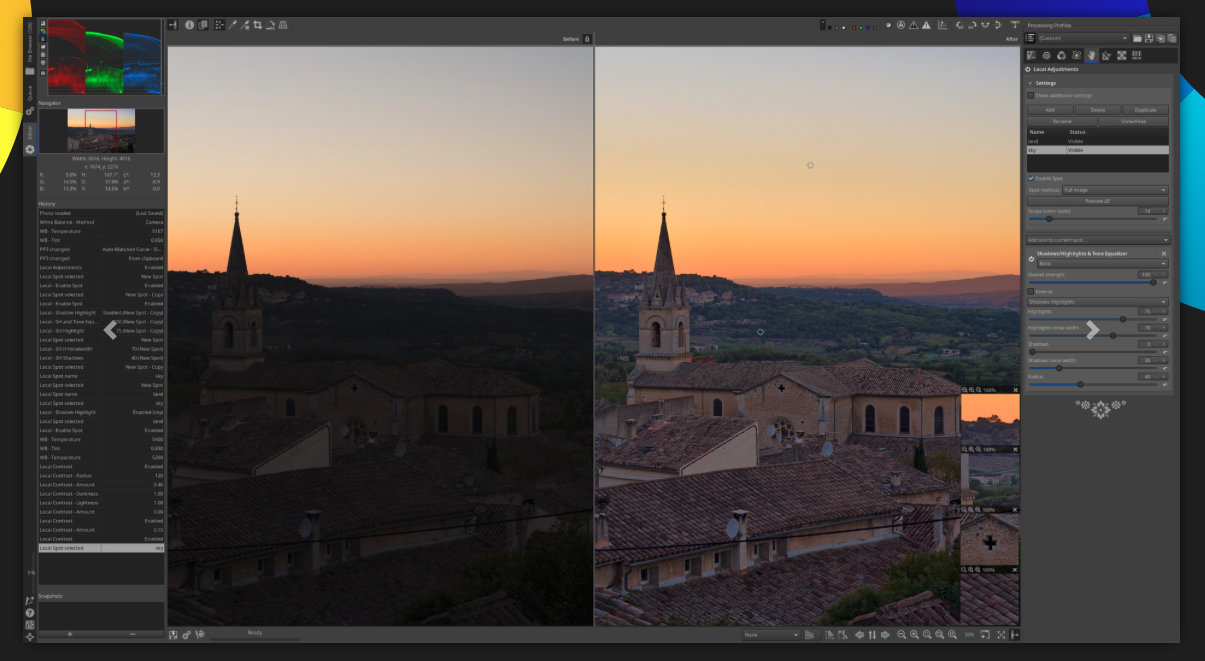
Task: Toggle Local Adjustments power button
Action: coord(1028,70)
